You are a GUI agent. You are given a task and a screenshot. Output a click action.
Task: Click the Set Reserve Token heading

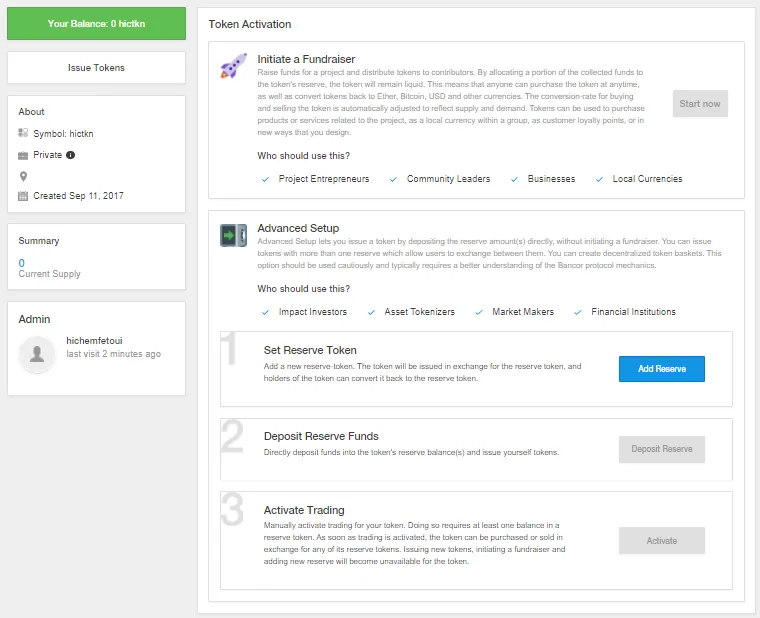[x=310, y=350]
